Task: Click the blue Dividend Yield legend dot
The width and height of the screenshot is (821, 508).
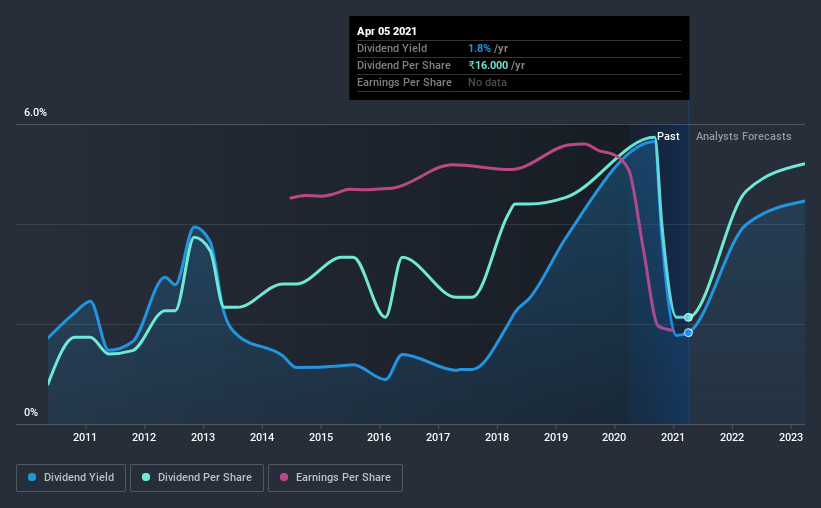Action: (32, 477)
